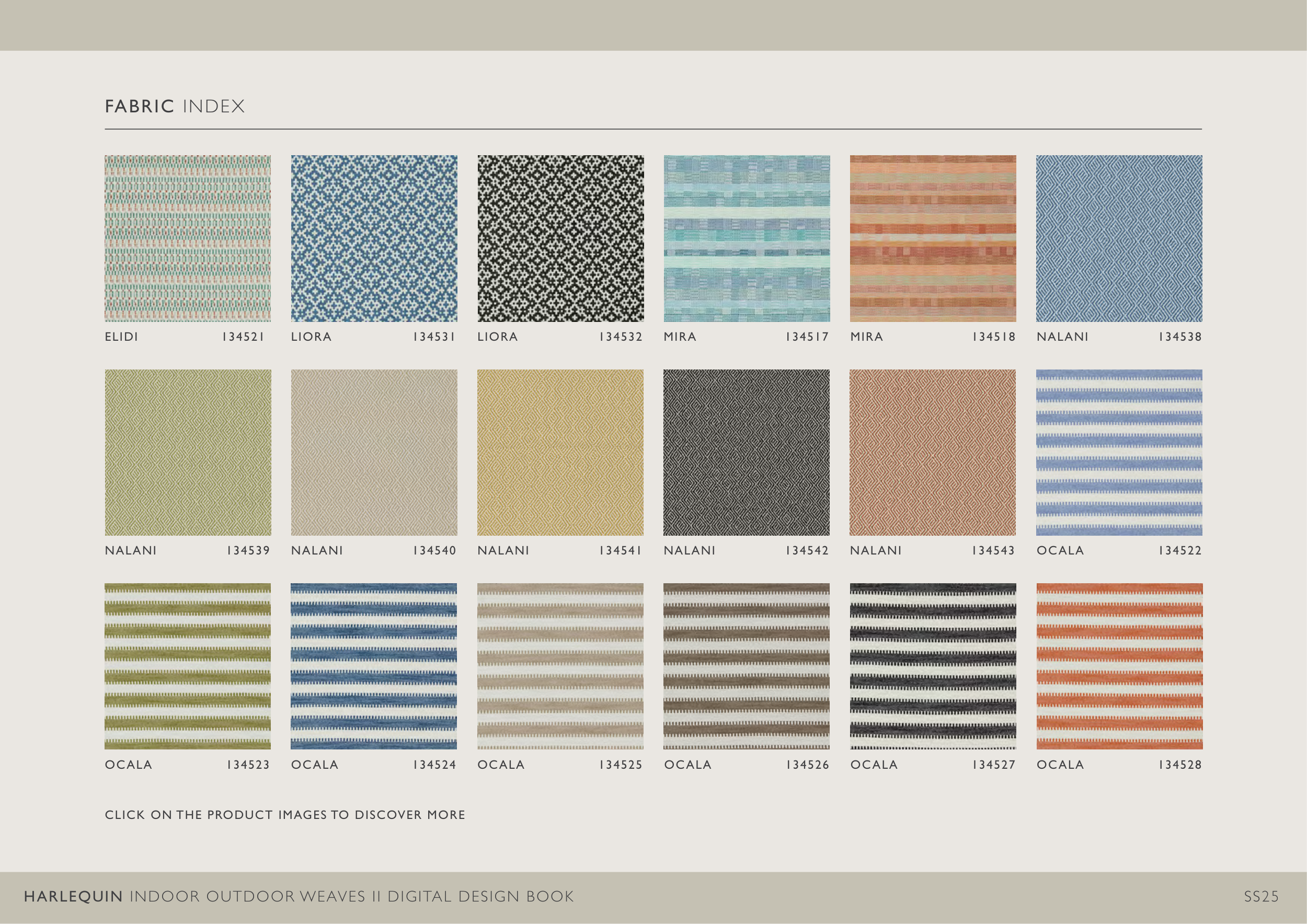Click the charcoal Nalani 134542 fabric image
Viewport: 1307px width, 924px height.
click(746, 452)
